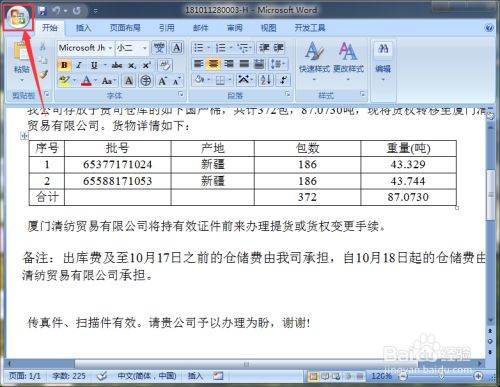The width and height of the screenshot is (500, 387).
Task: Click the Bullets list icon
Action: pyautogui.click(x=200, y=48)
